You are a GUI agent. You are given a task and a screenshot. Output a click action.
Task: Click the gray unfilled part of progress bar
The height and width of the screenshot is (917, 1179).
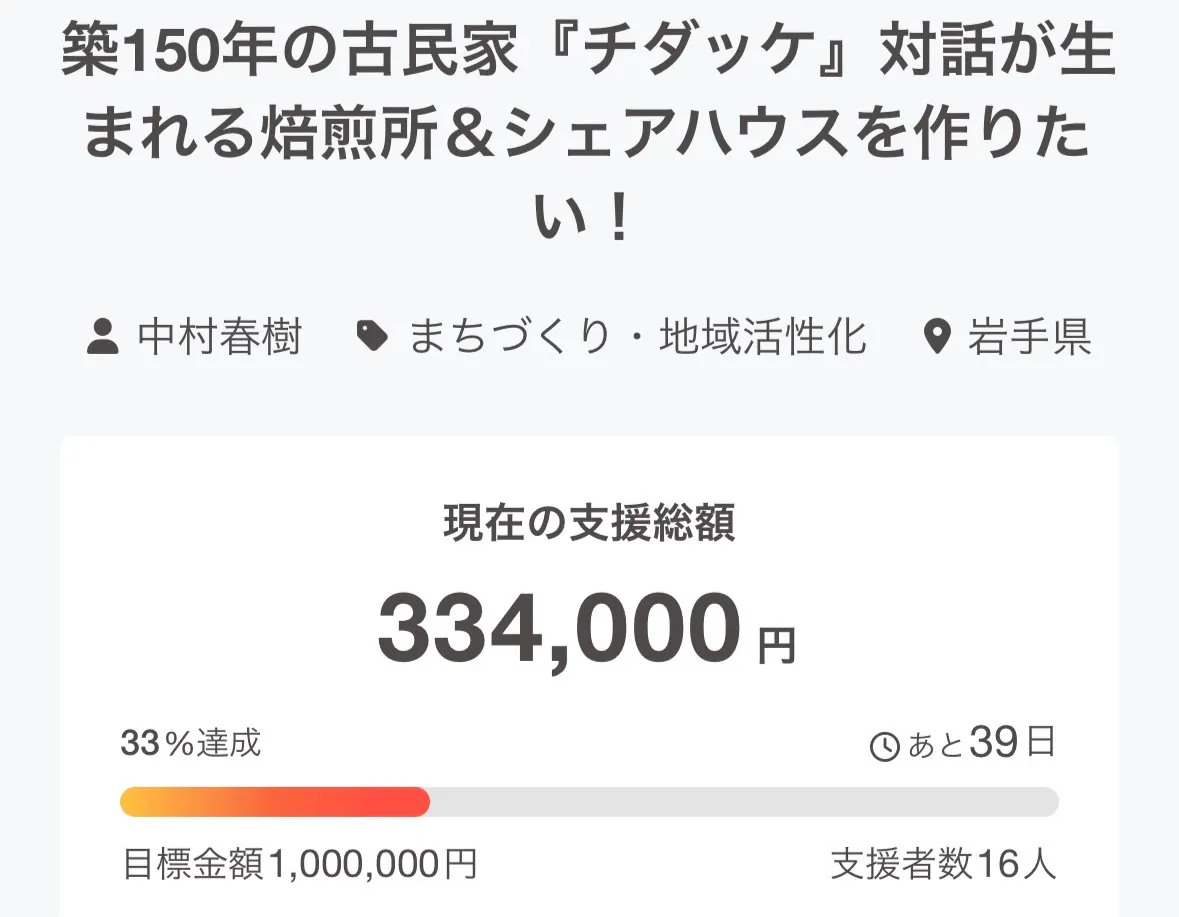(x=743, y=802)
